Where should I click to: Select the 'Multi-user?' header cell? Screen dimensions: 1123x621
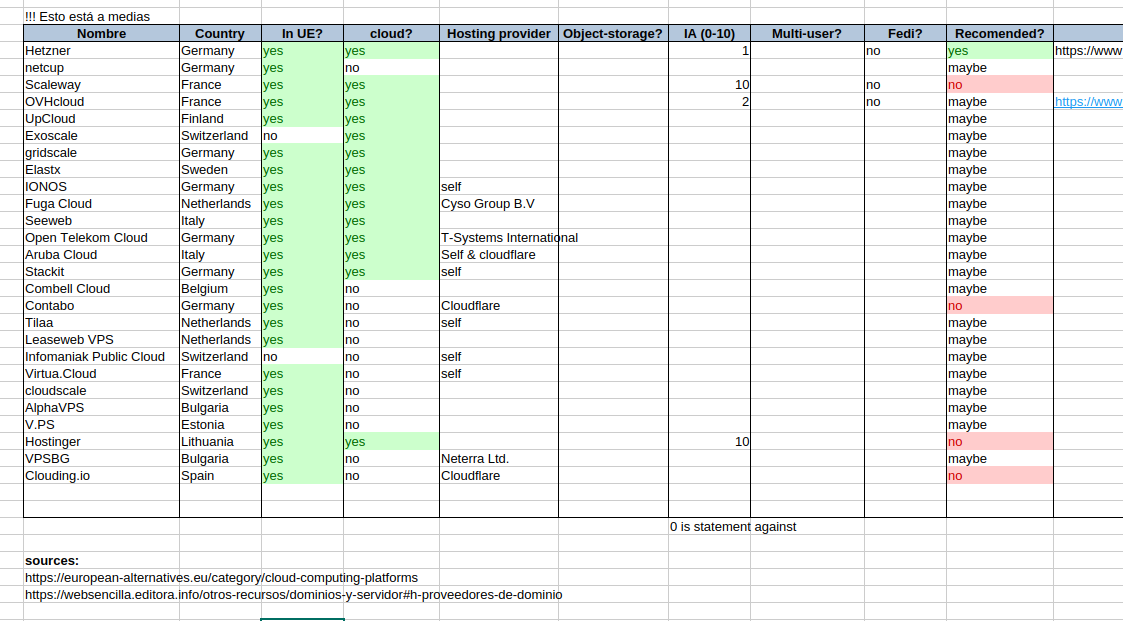click(x=807, y=34)
